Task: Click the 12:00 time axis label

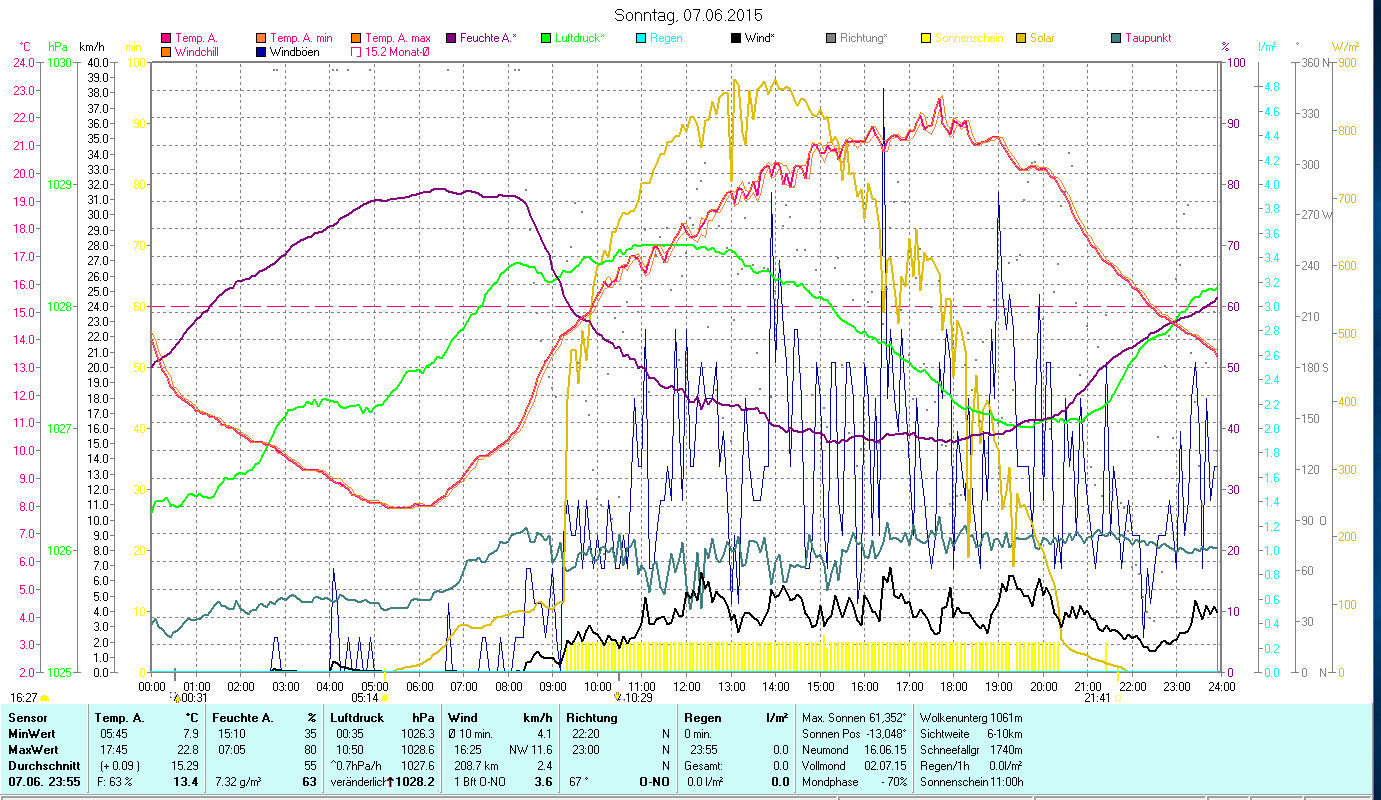Action: point(687,686)
